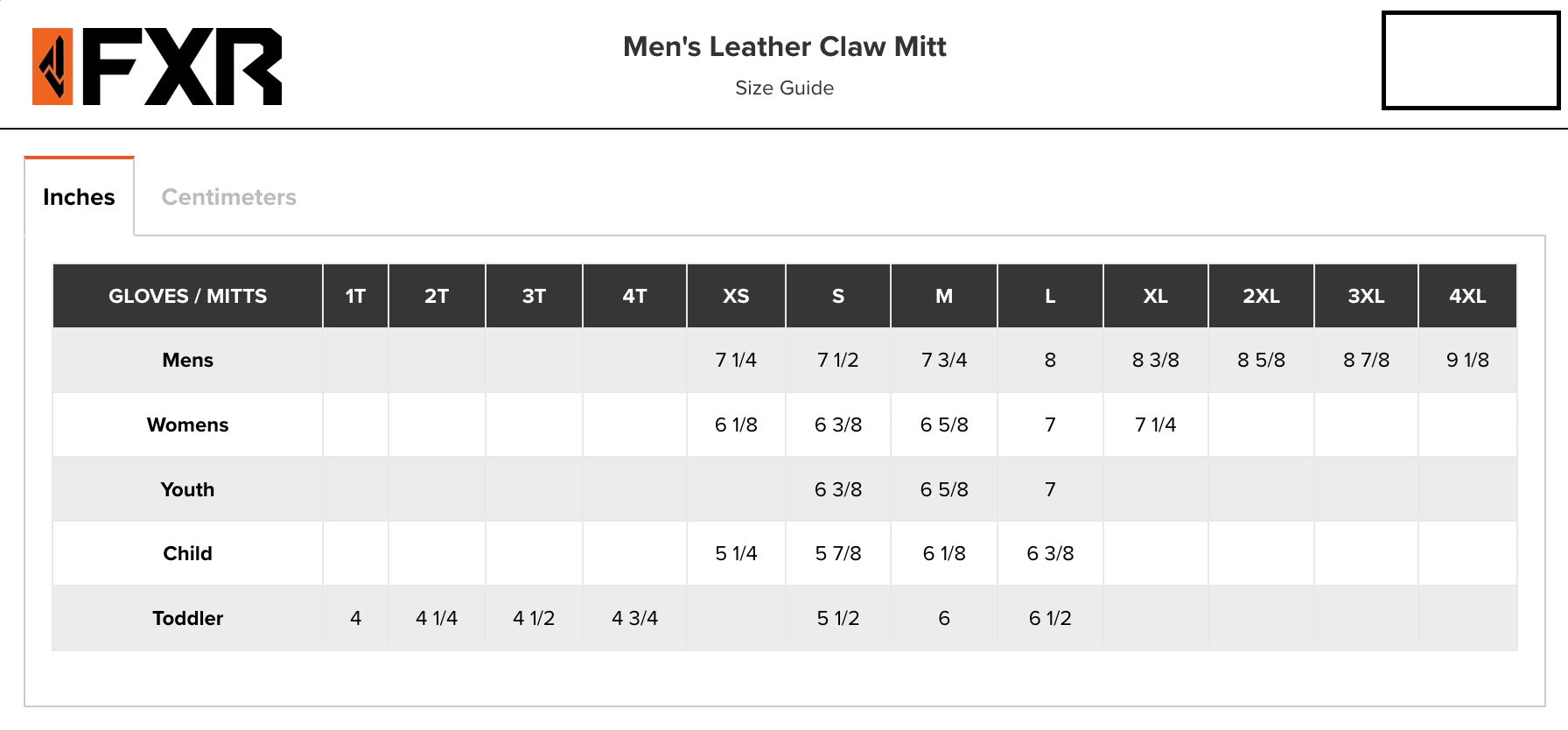
Task: Select the Toddler row label
Action: [187, 618]
